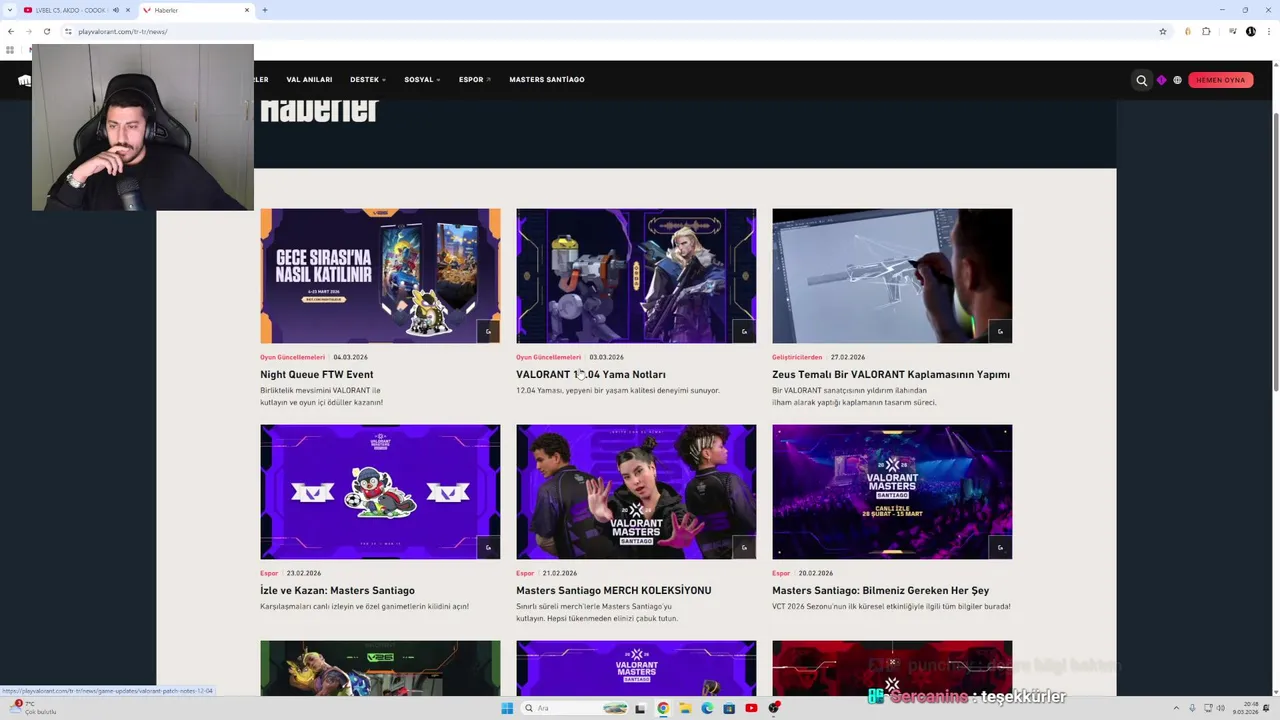Click the HEMEN OYNA button

[1221, 80]
